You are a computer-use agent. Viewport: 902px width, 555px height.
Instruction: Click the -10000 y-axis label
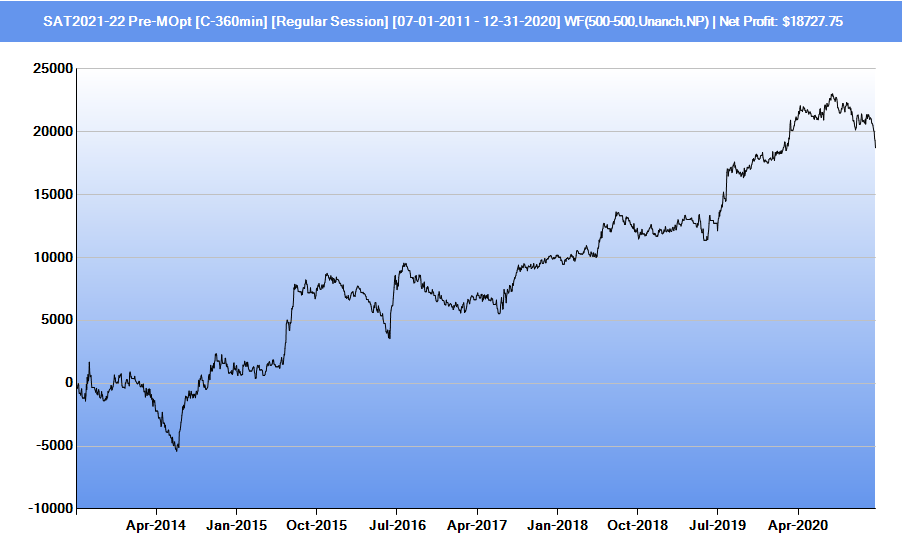(51, 508)
